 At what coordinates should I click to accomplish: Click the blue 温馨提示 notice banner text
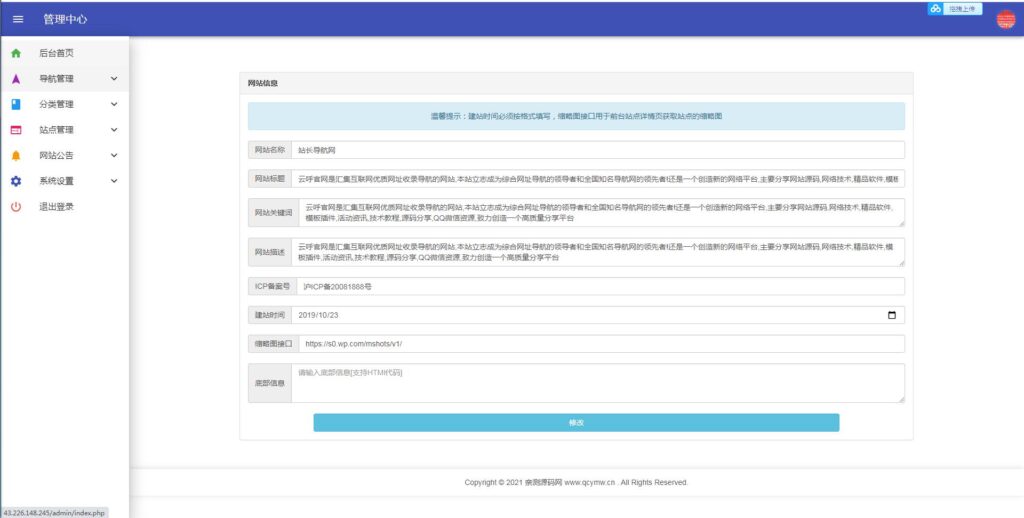(576, 116)
